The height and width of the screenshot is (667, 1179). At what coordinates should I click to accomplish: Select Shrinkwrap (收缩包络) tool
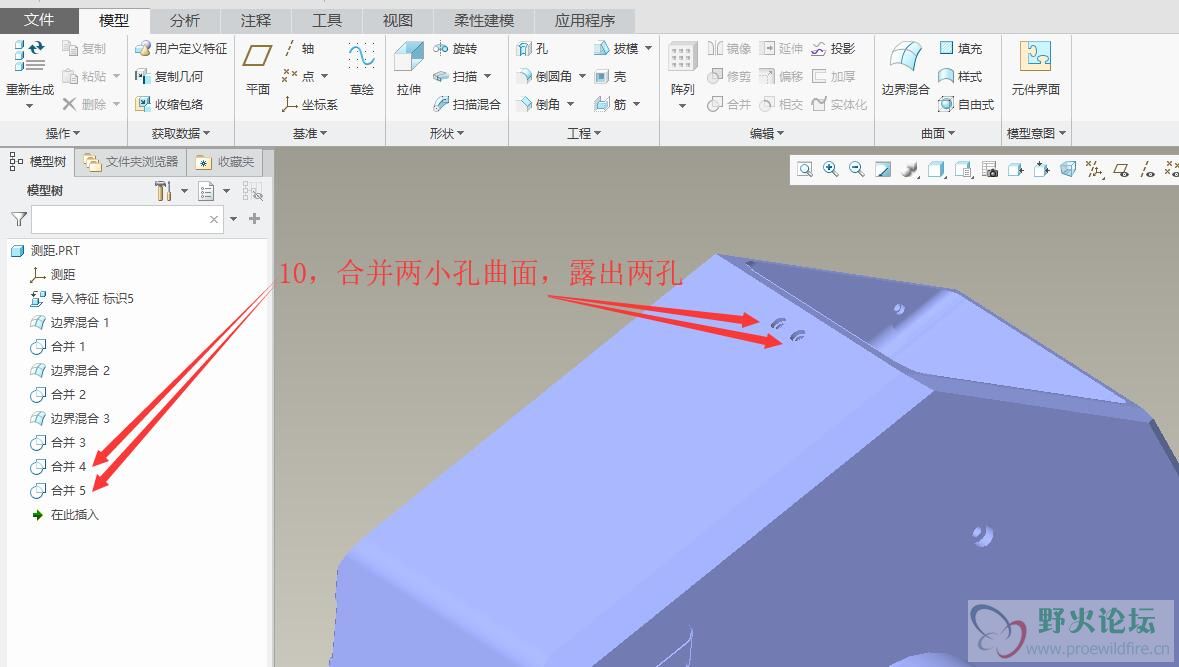(x=169, y=105)
